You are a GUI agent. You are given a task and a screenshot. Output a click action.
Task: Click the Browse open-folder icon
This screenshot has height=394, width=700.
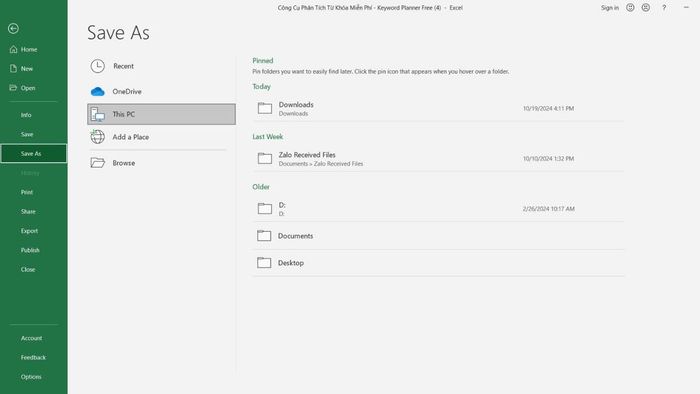[97, 163]
